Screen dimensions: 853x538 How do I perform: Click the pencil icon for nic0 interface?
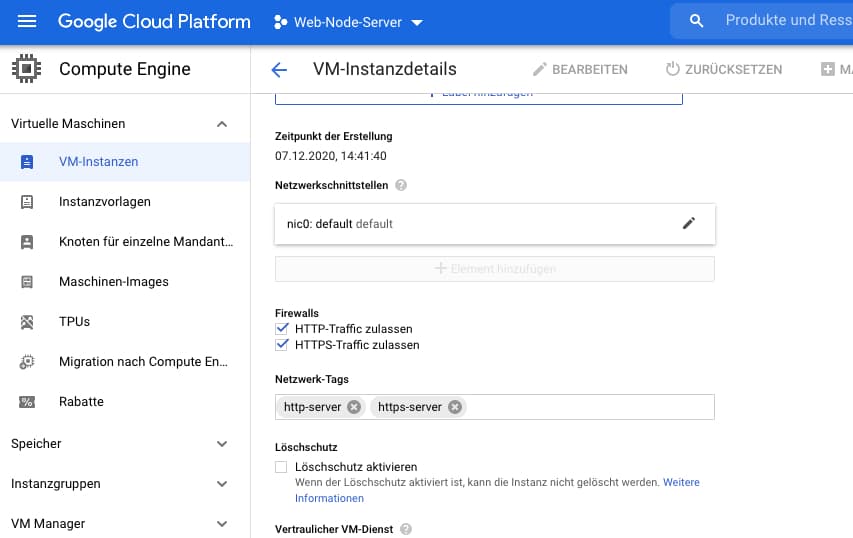[688, 223]
